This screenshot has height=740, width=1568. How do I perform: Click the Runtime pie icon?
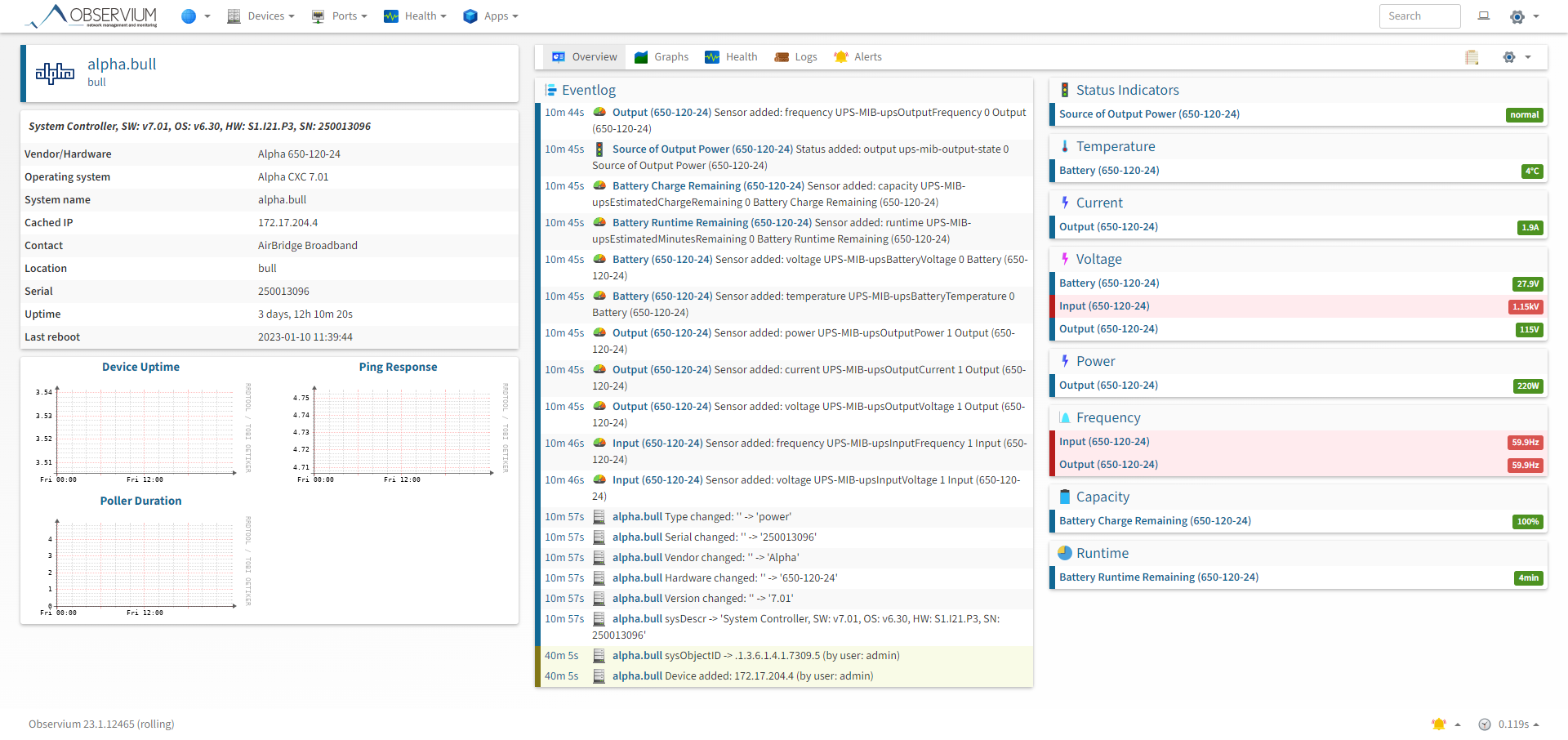point(1065,553)
